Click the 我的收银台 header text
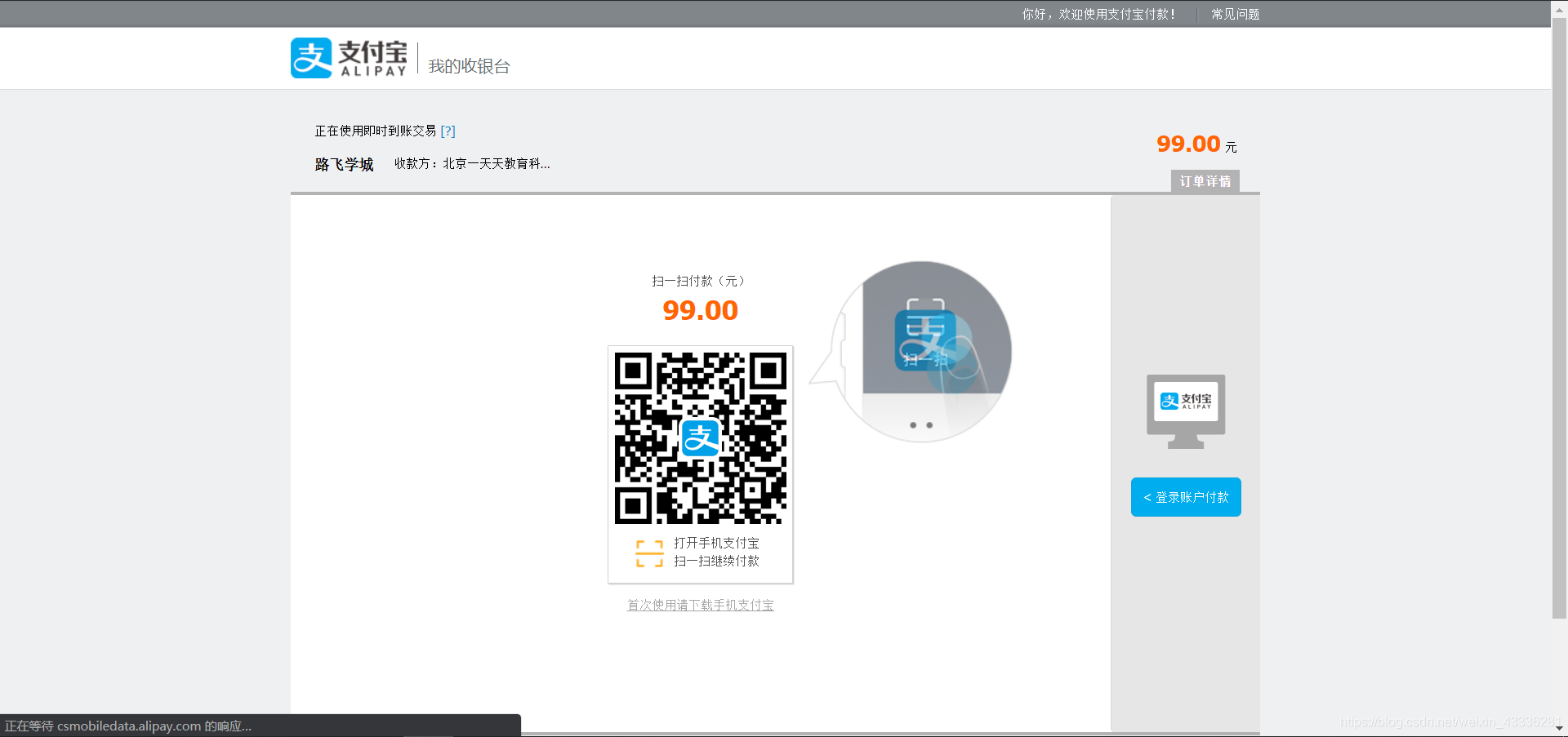This screenshot has height=737, width=1568. click(469, 66)
